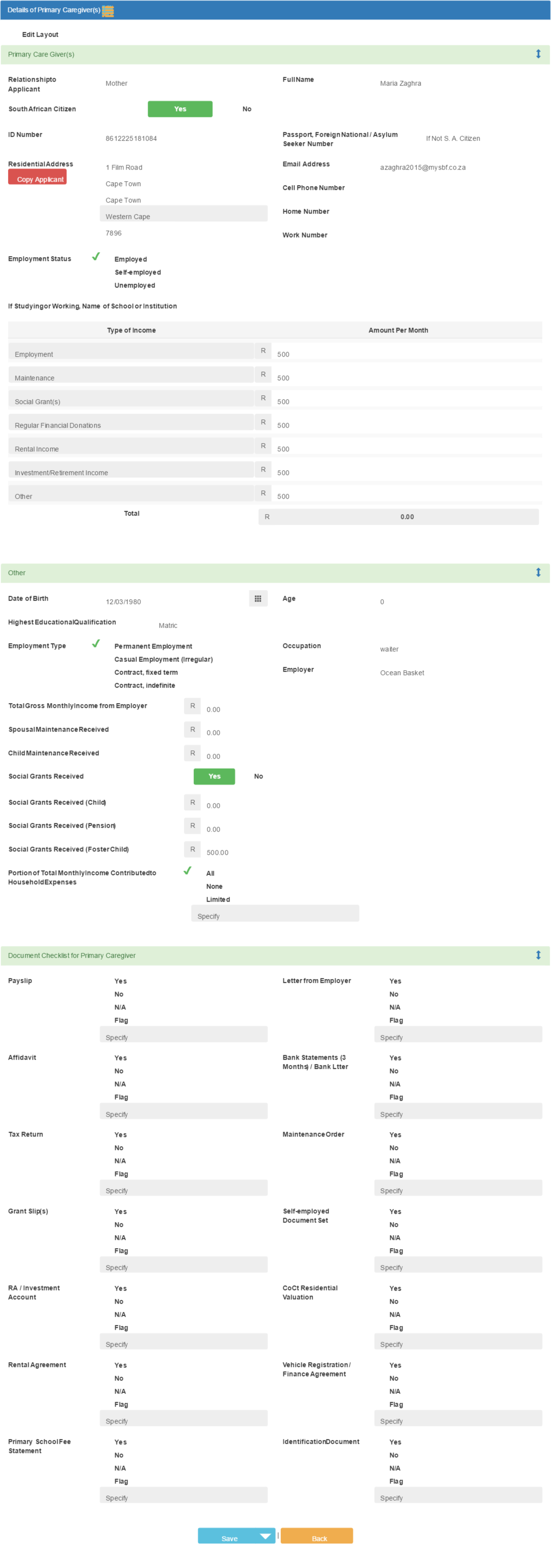The image size is (551, 1568).
Task: Set Social Grants Received to No
Action: (x=258, y=776)
